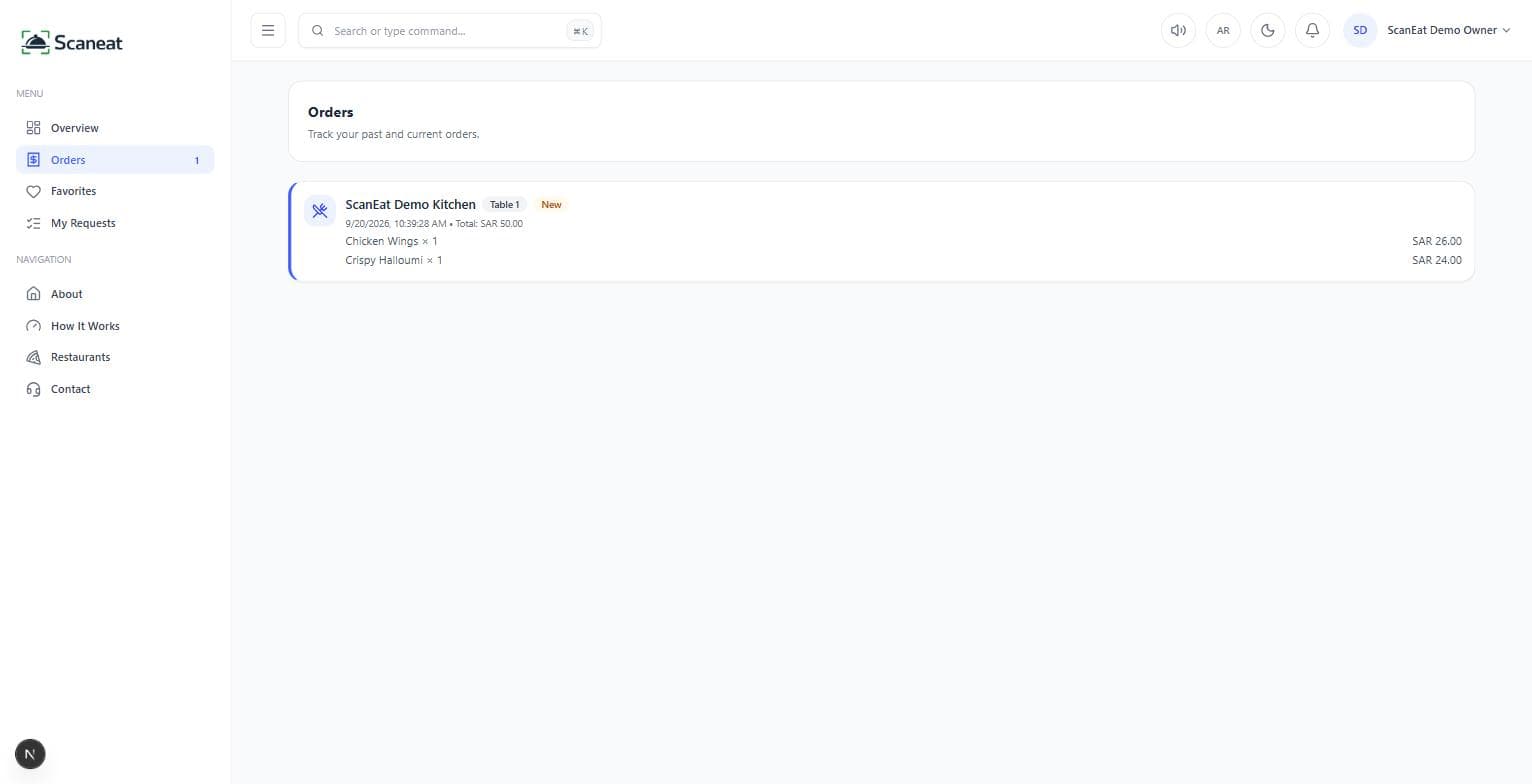Click the Favorites heart icon
The width and height of the screenshot is (1532, 784).
(x=33, y=191)
